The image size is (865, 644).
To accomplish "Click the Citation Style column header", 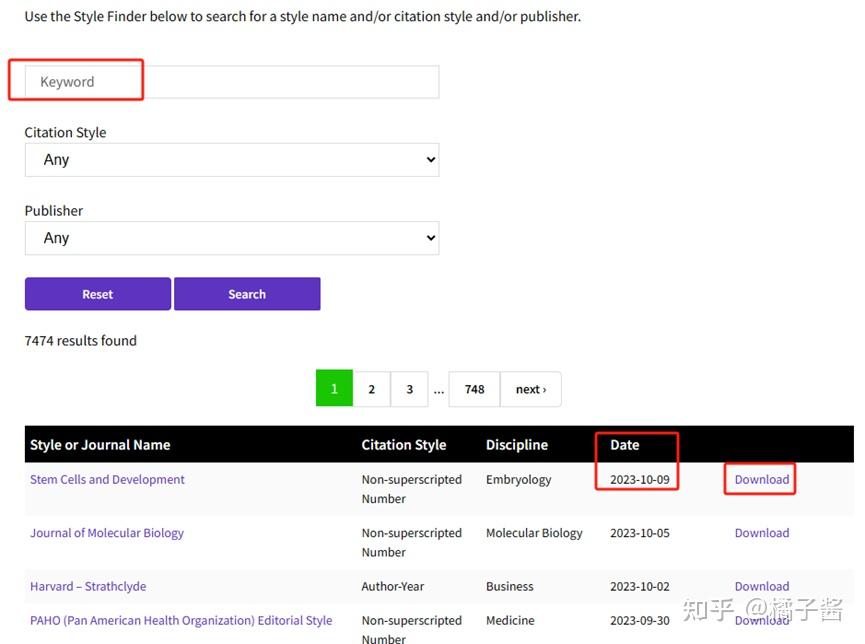I will 404,445.
